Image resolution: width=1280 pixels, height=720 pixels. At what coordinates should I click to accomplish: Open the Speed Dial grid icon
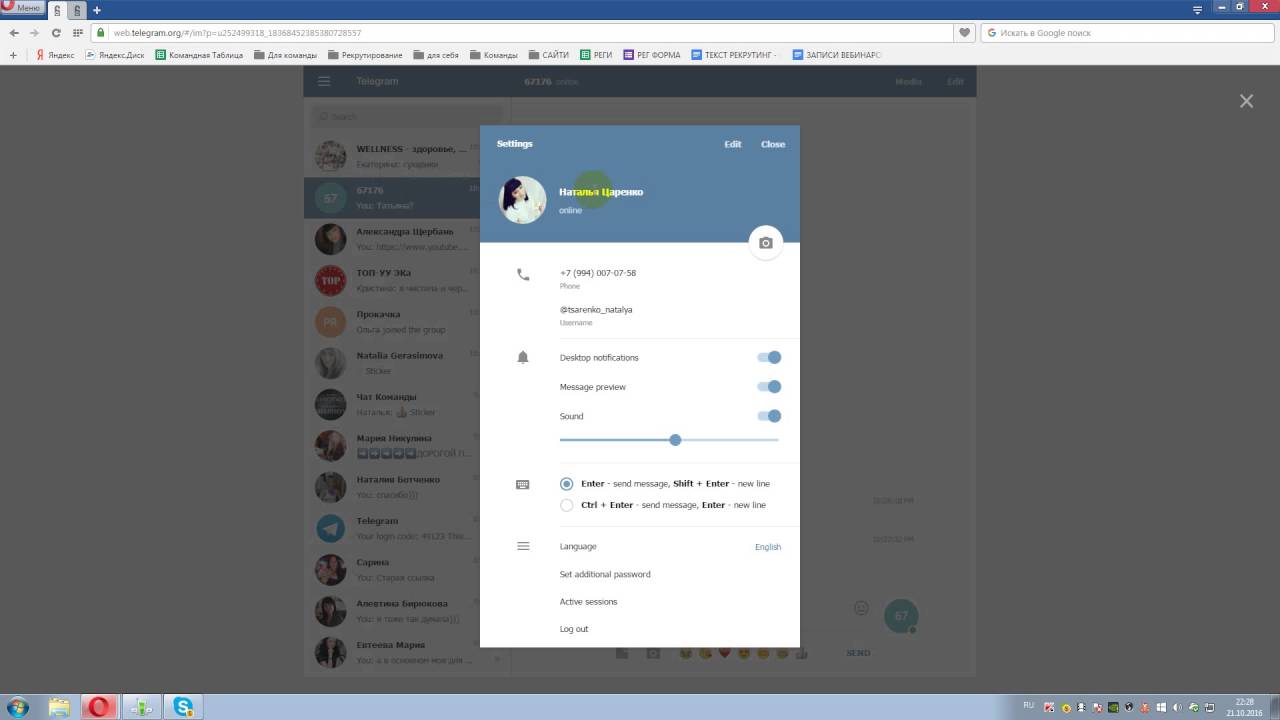(78, 33)
